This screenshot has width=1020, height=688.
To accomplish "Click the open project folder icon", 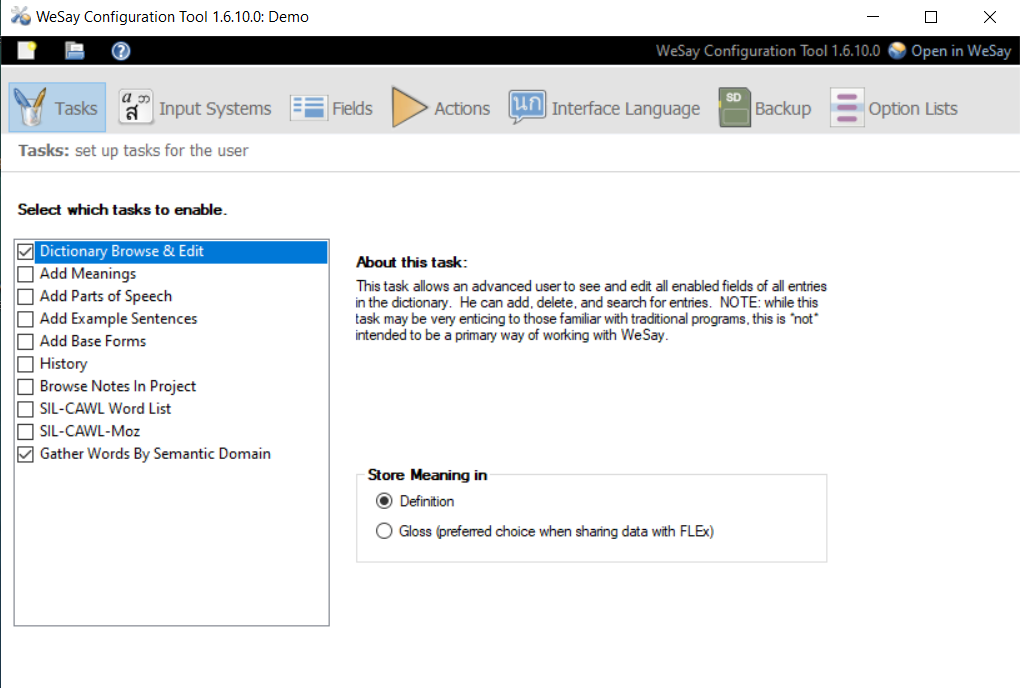I will click(74, 50).
